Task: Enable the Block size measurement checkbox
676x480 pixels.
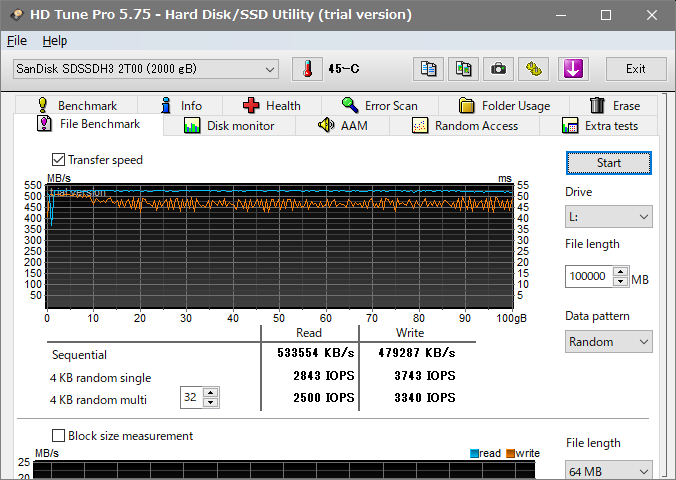Action: 58,436
